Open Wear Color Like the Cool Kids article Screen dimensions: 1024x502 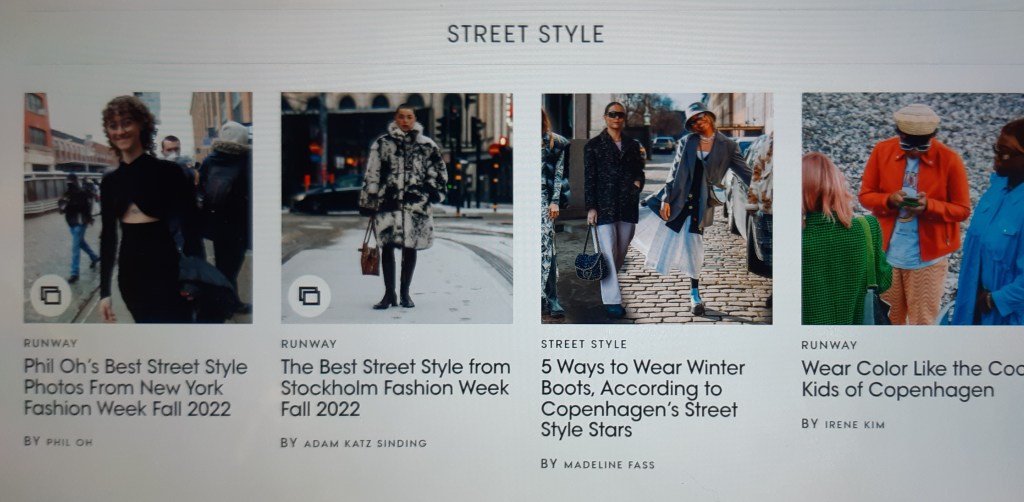[912, 379]
